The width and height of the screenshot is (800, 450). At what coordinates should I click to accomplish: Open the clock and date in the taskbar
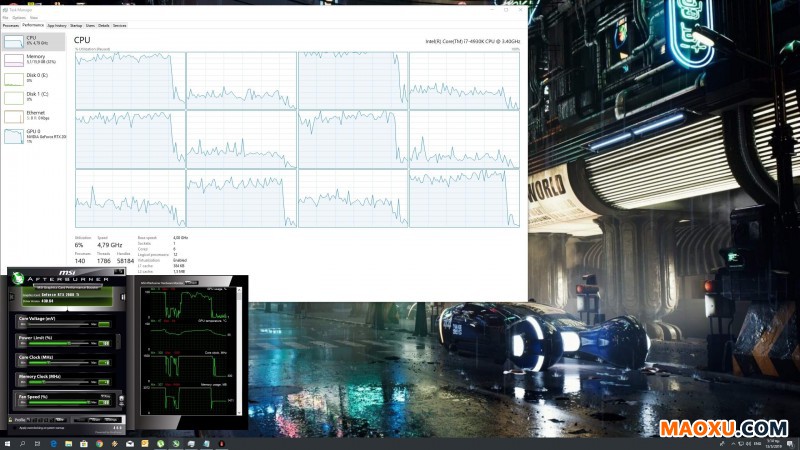point(774,444)
